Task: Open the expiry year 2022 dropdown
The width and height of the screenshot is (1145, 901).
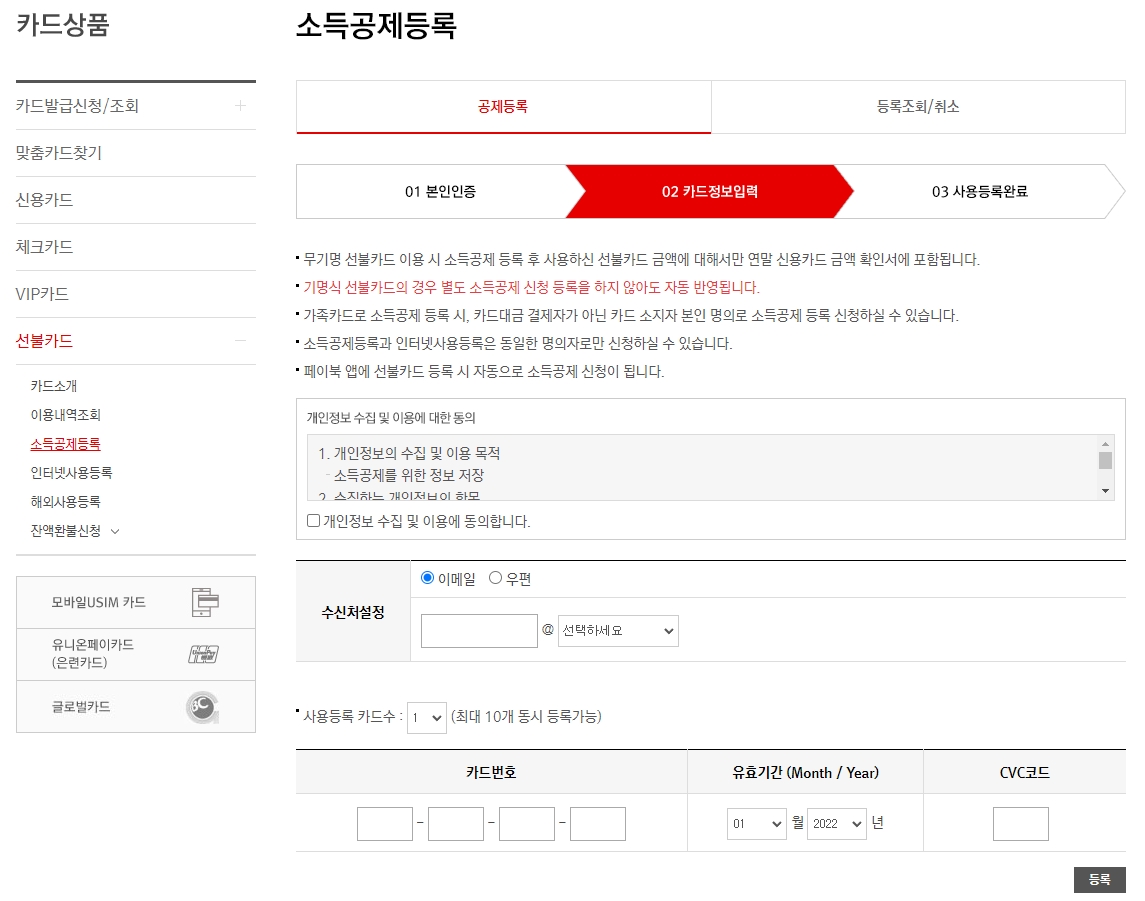Action: click(x=837, y=823)
